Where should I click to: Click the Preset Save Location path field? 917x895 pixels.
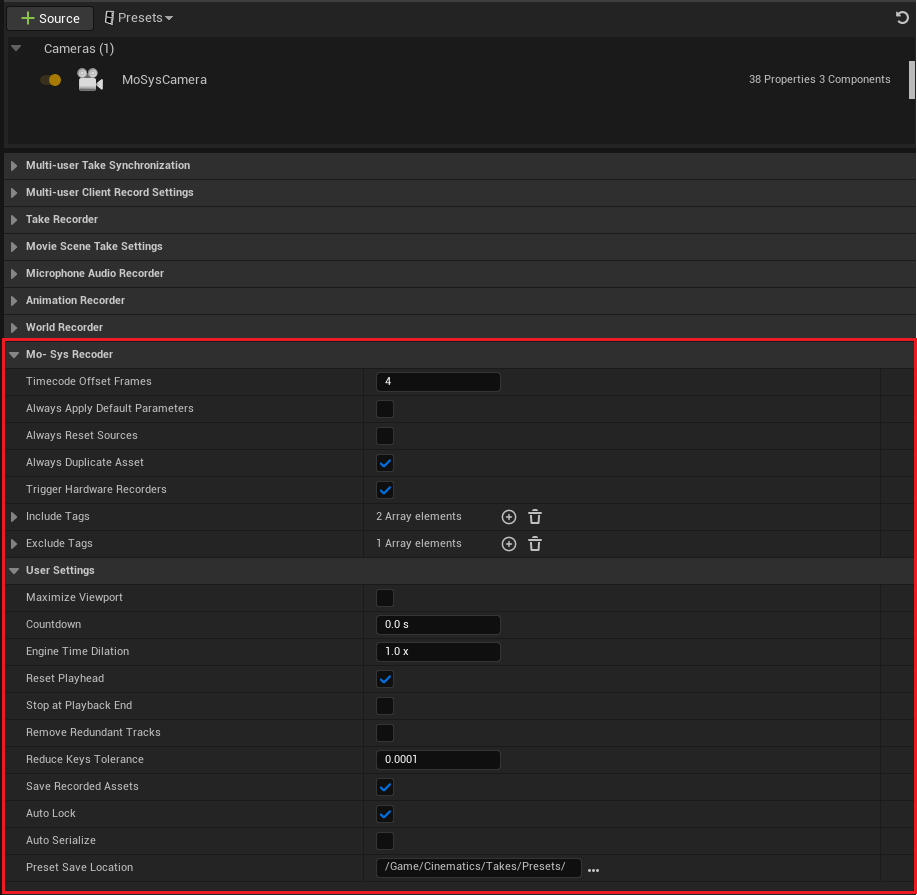(x=478, y=868)
